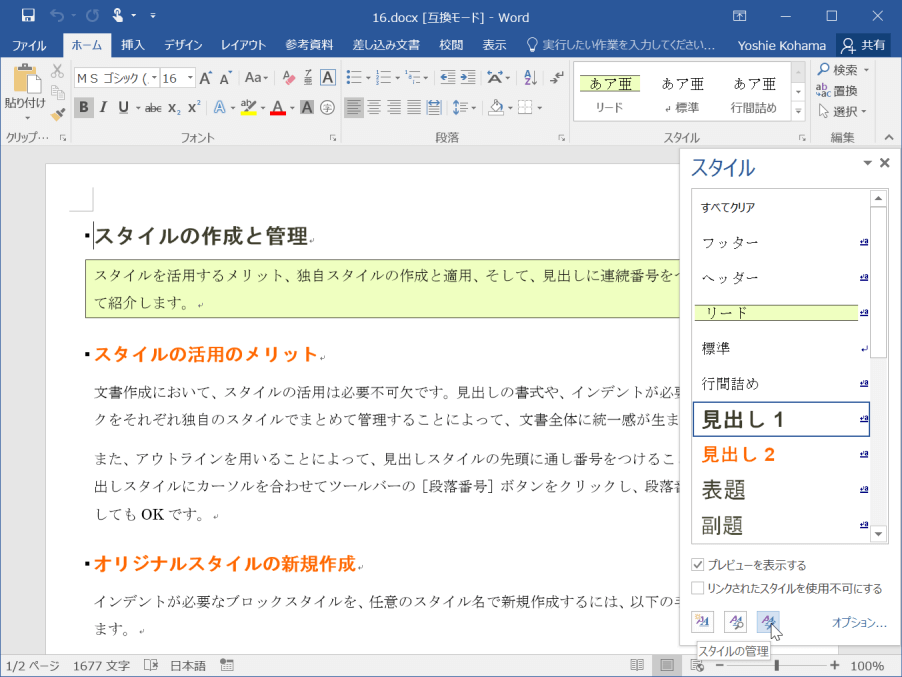902x677 pixels.
Task: Click the Undo arrow icon
Action: coord(56,16)
